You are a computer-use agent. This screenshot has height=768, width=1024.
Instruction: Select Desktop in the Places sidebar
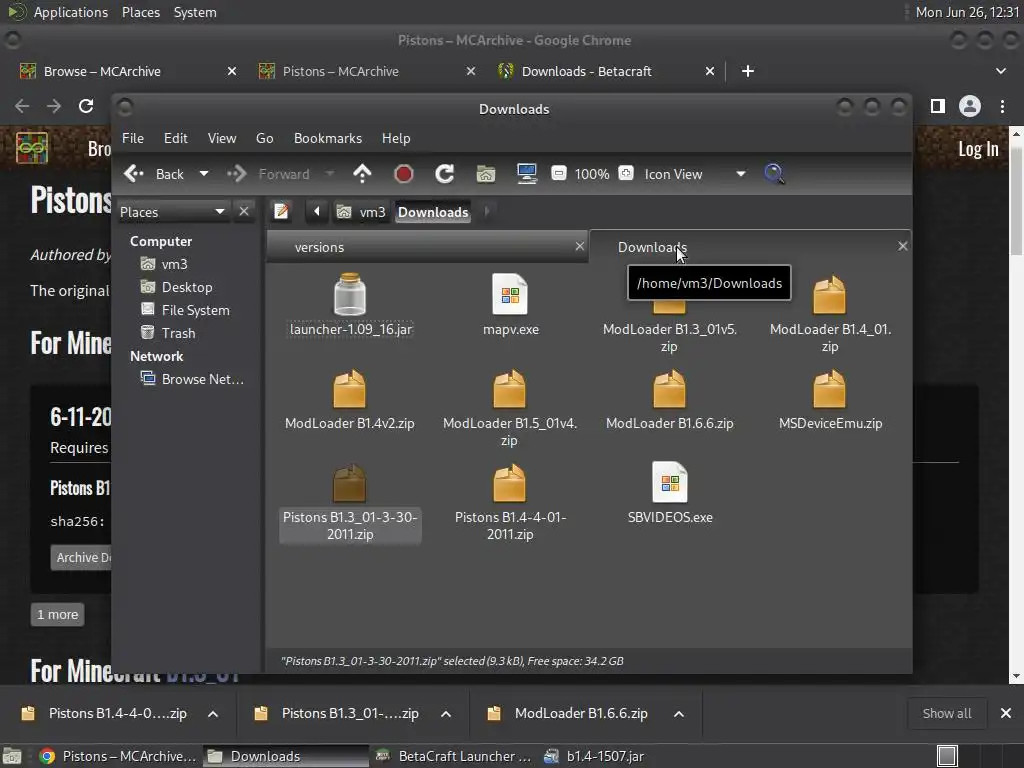tap(187, 287)
